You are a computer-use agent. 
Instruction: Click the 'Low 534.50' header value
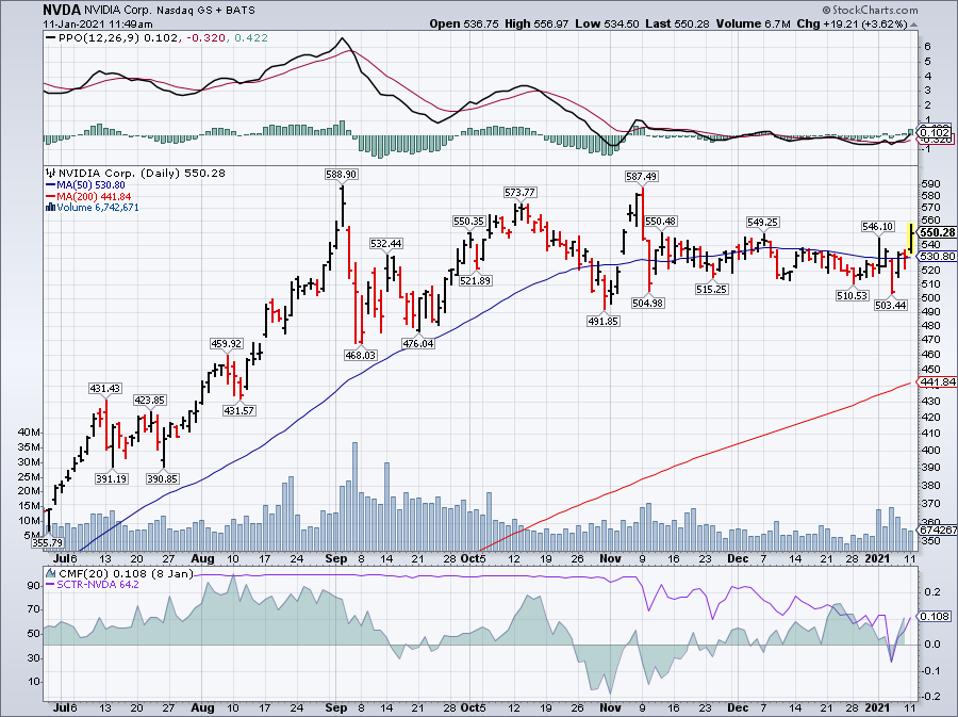[606, 24]
